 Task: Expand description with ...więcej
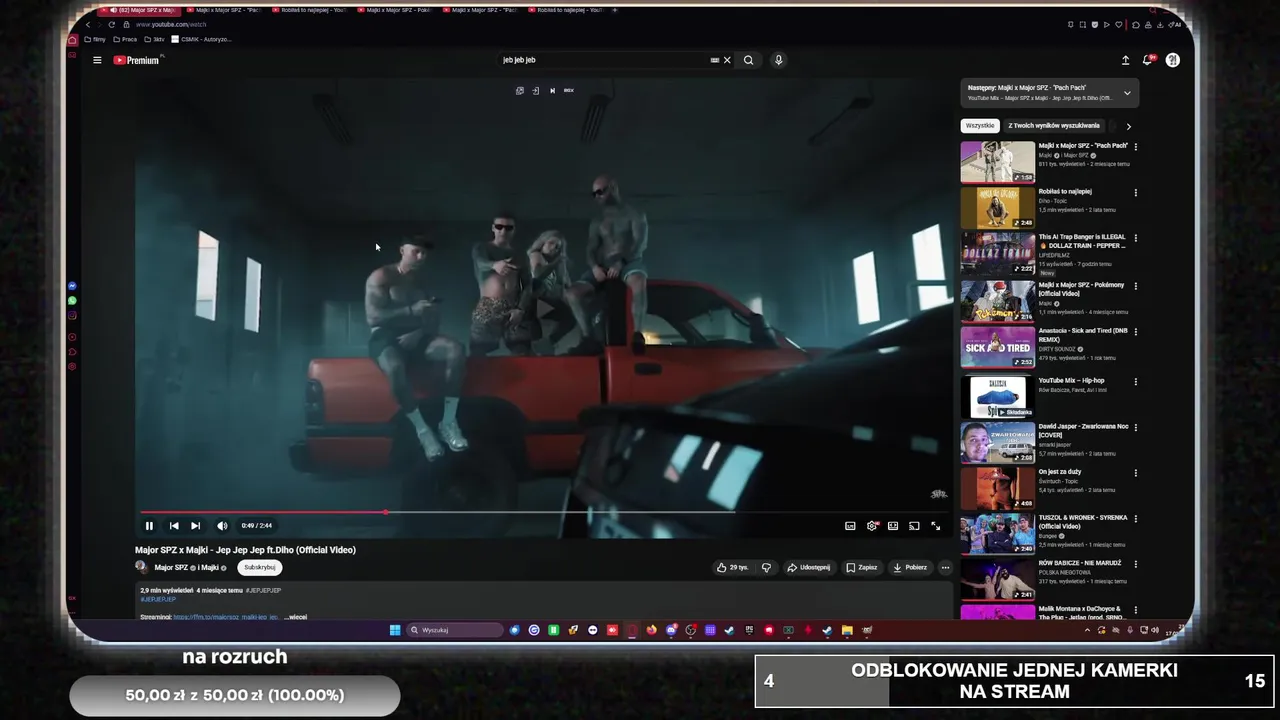(x=296, y=617)
